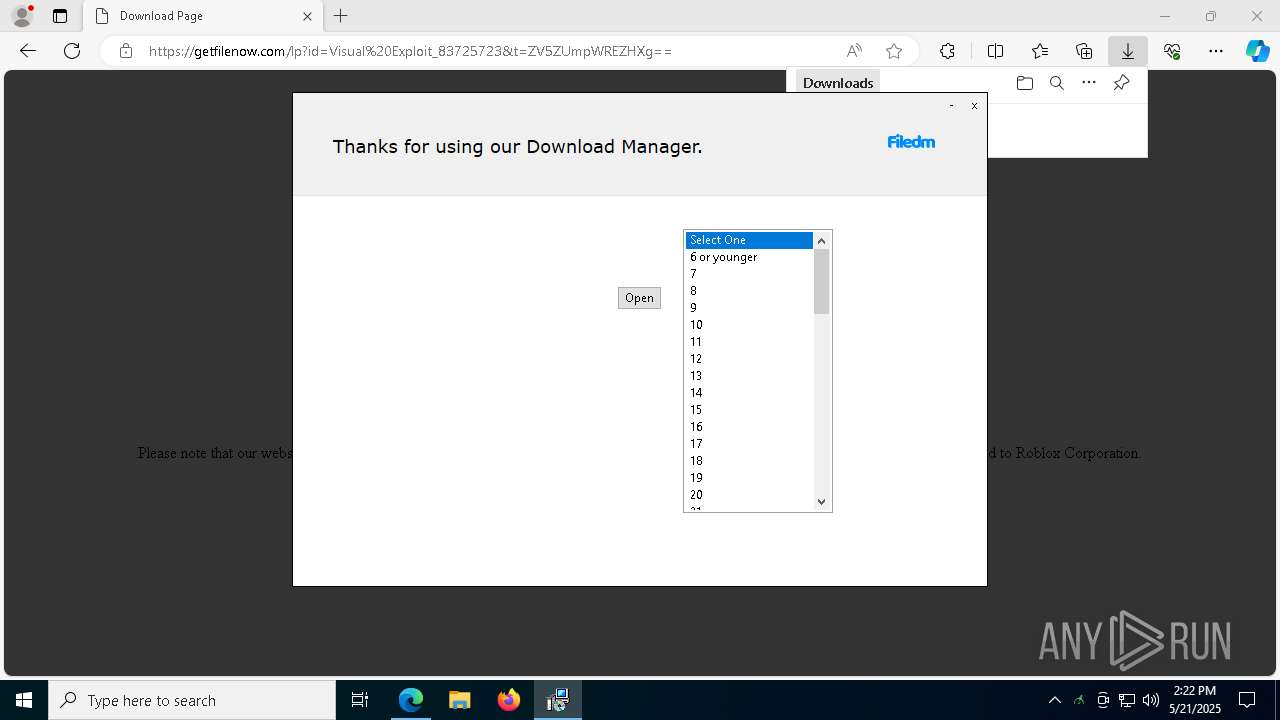Click age list scroll down arrow
Screen dimensions: 1280x720
point(822,502)
